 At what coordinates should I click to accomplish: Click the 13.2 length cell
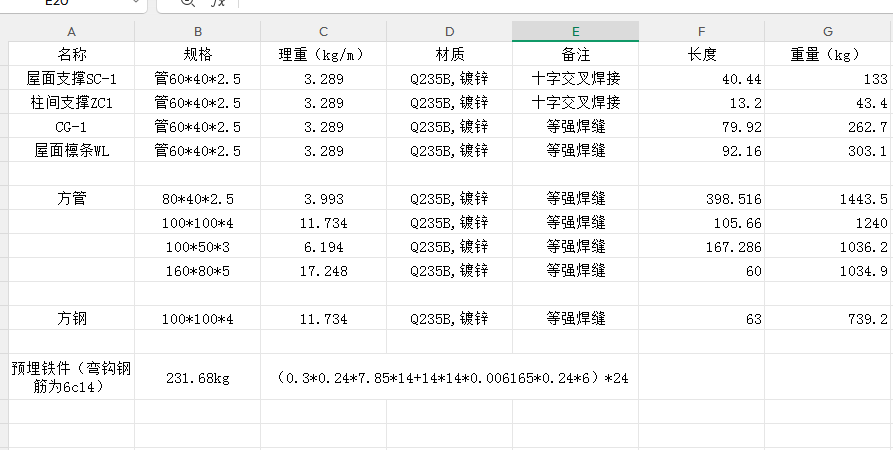[x=701, y=102]
